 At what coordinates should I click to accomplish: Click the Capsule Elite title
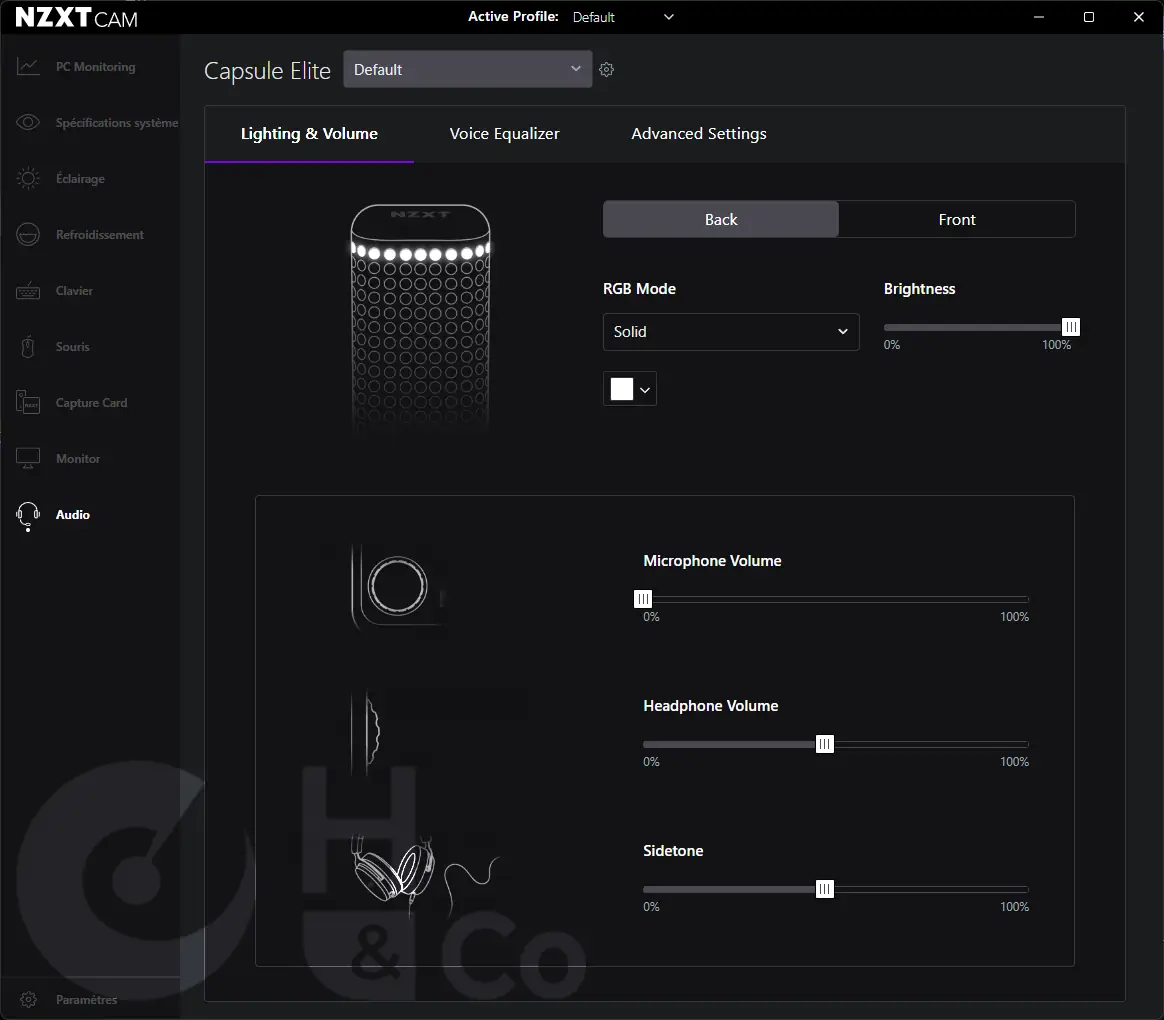point(267,71)
